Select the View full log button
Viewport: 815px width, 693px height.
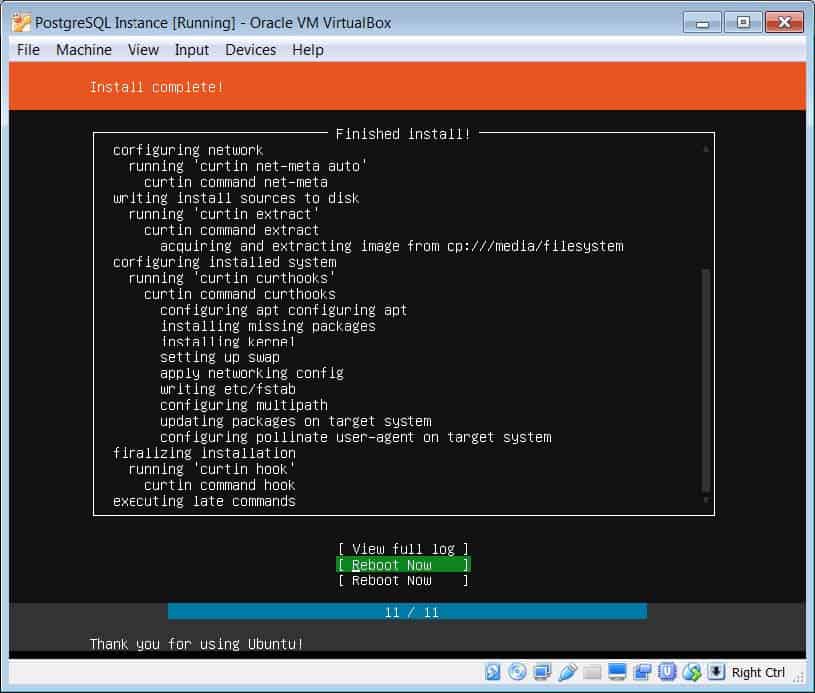403,549
